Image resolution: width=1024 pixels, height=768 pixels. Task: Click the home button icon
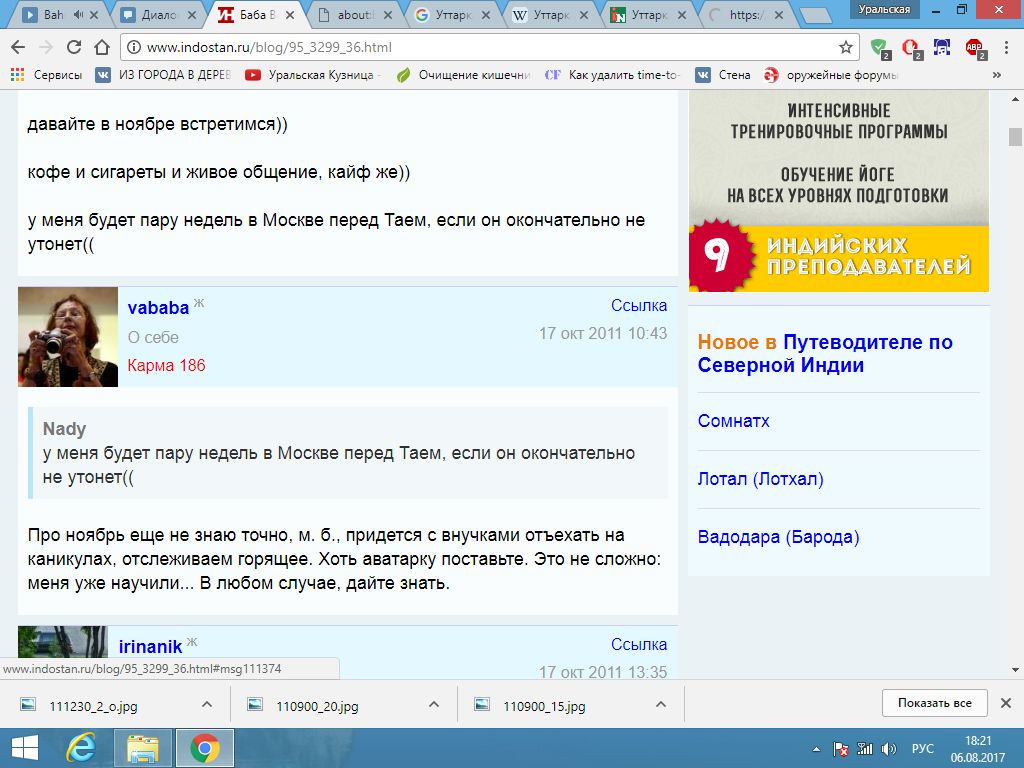(x=101, y=47)
